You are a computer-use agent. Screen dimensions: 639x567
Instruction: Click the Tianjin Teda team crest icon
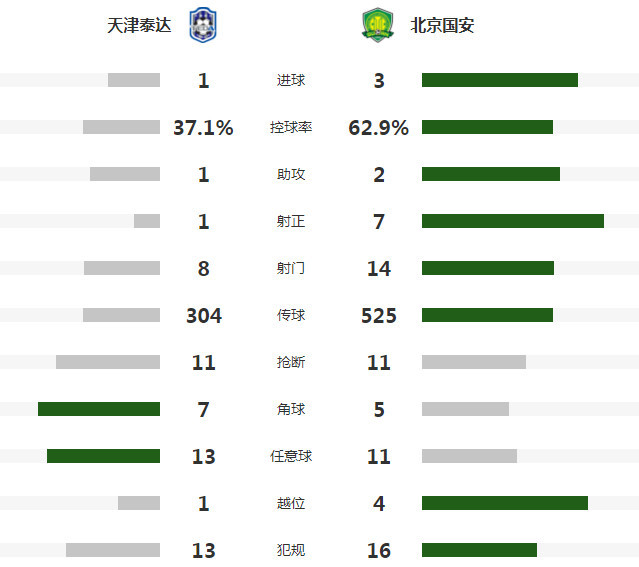coord(203,25)
